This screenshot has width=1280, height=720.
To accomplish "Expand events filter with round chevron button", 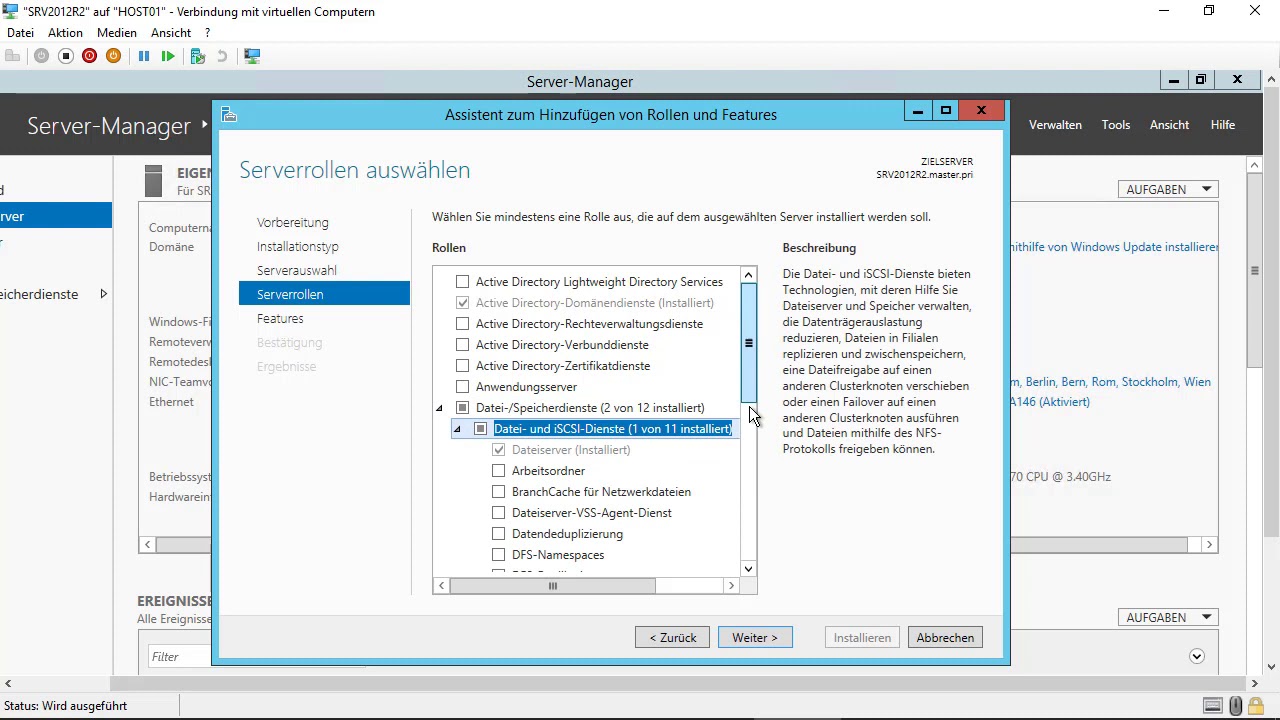I will tap(1197, 656).
